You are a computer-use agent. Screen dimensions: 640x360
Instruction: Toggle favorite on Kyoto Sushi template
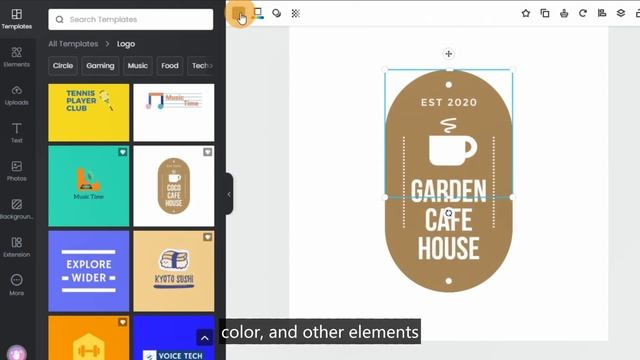[207, 237]
